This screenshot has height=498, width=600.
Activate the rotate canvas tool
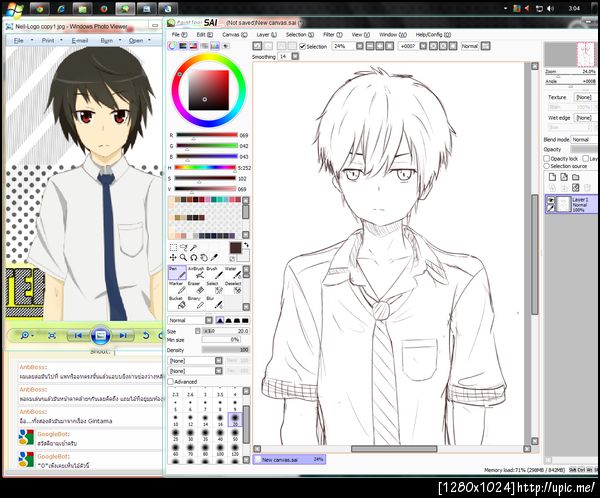pyautogui.click(x=194, y=258)
